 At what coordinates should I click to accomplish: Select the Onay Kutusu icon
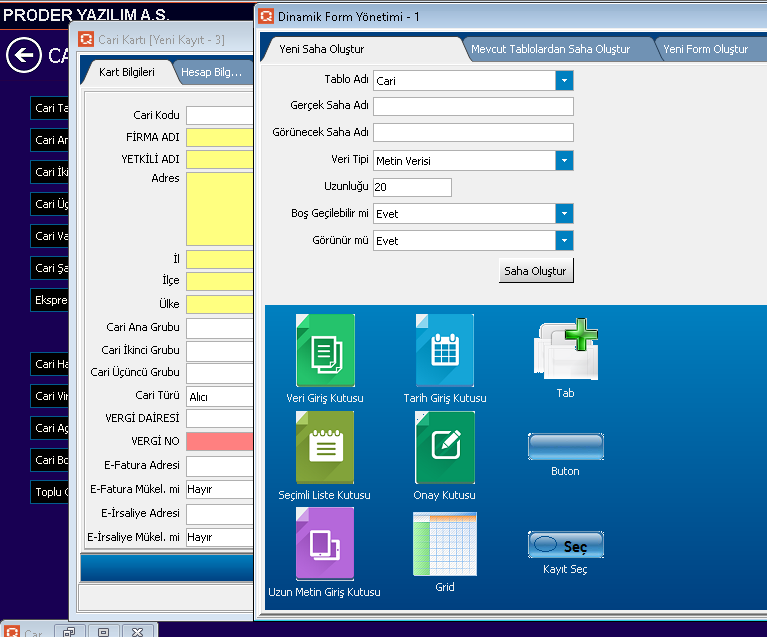[444, 447]
